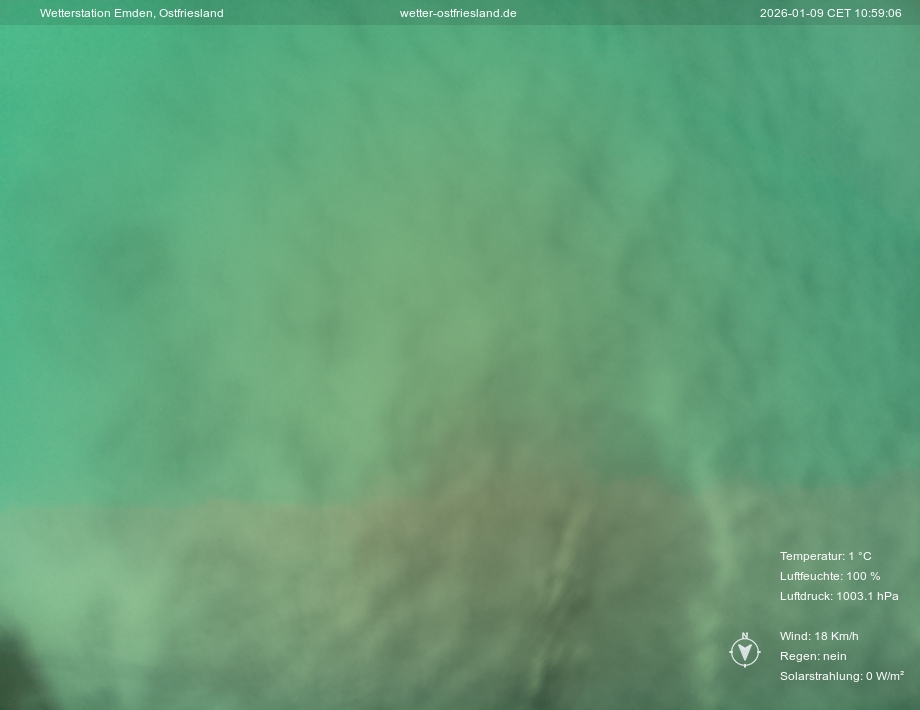Select the 18 Km/h wind speed value
This screenshot has height=710, width=920.
[x=837, y=636]
